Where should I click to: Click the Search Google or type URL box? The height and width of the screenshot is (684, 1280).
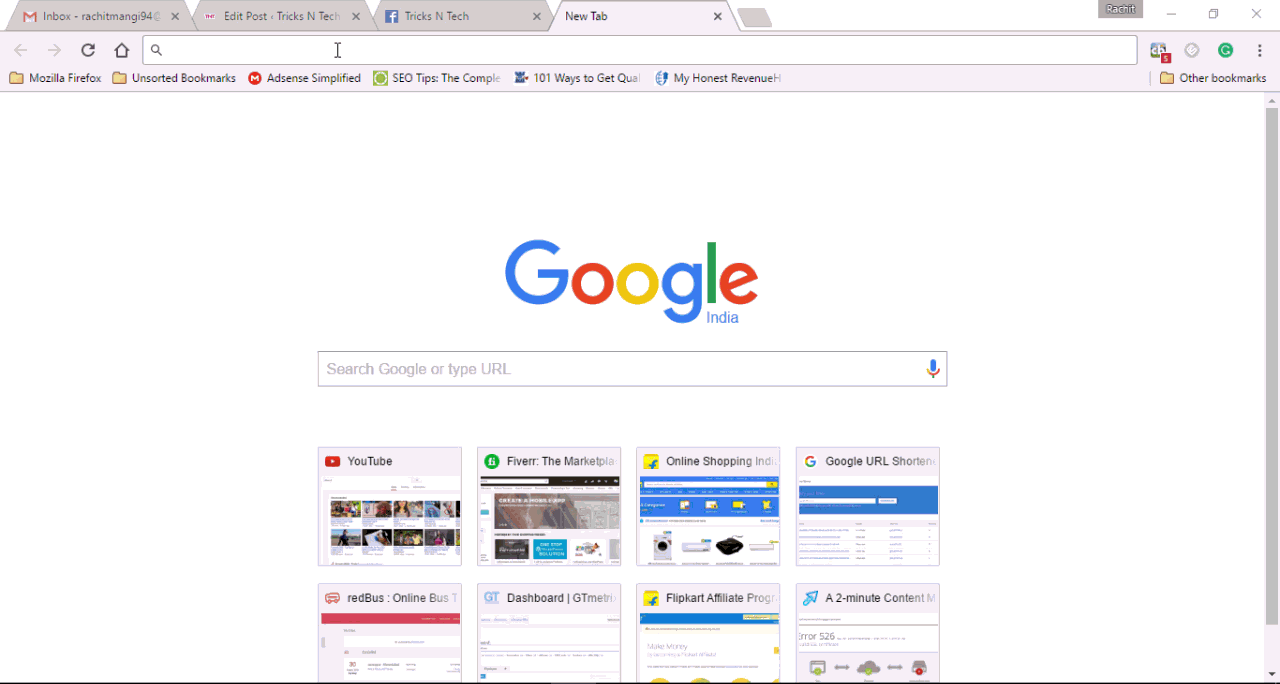pos(632,369)
